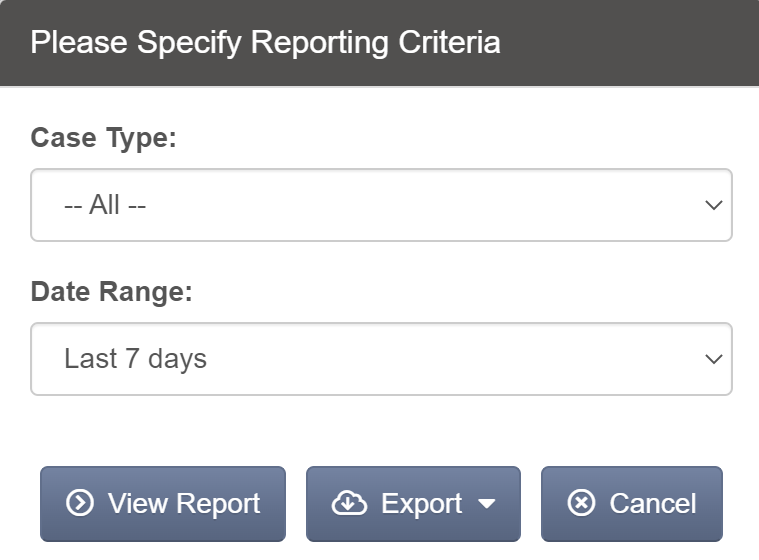Viewport: 759px width, 560px height.
Task: Click the 'Please Specify Reporting Criteria' title
Action: point(265,43)
